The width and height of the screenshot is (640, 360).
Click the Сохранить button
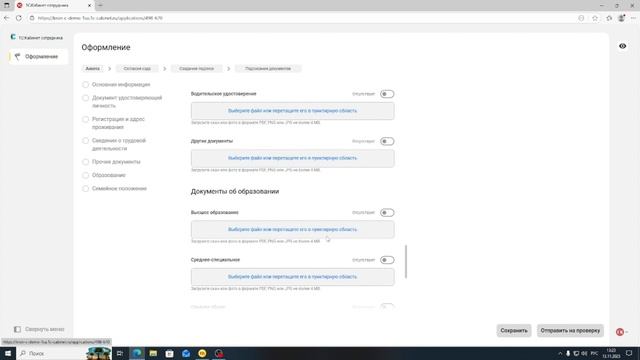514,331
